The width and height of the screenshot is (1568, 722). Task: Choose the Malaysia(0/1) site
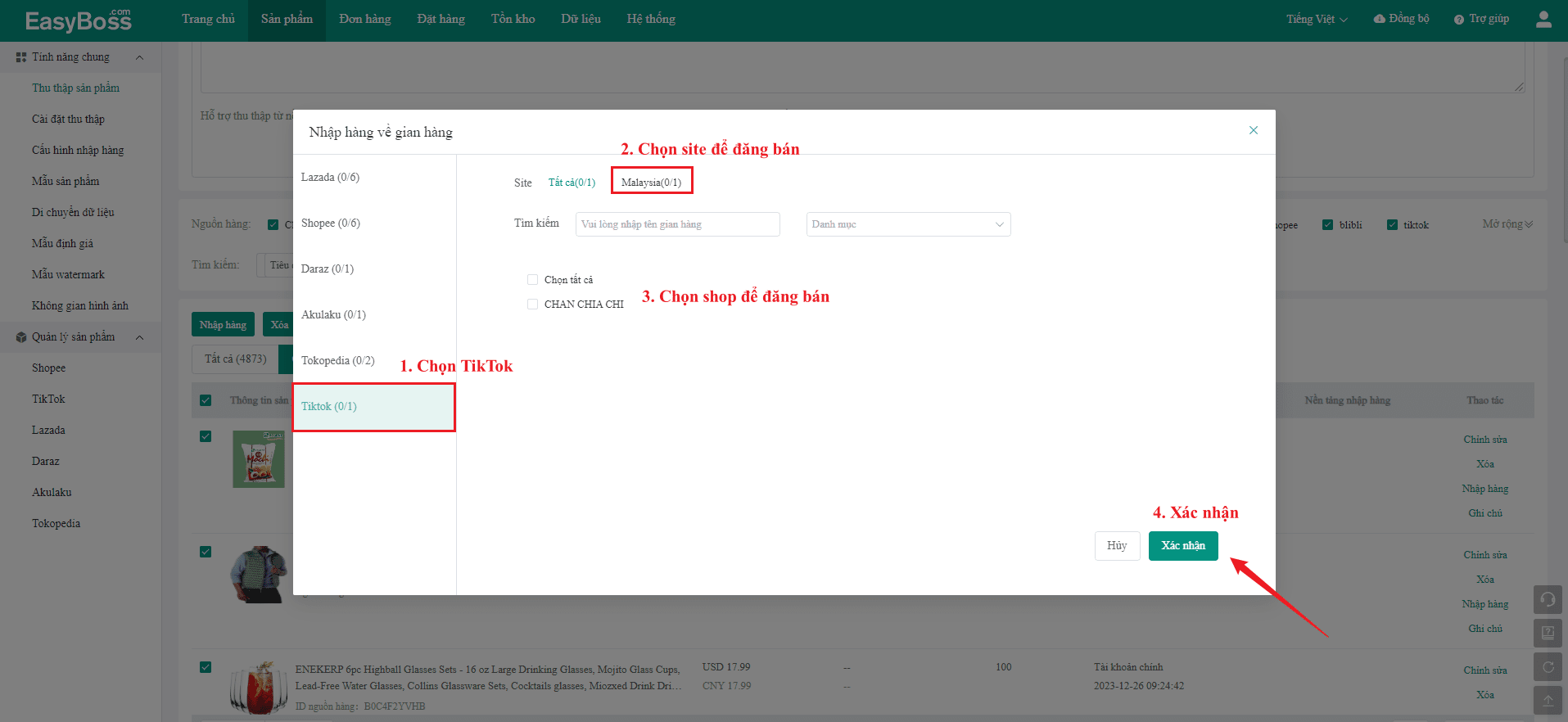pos(652,183)
